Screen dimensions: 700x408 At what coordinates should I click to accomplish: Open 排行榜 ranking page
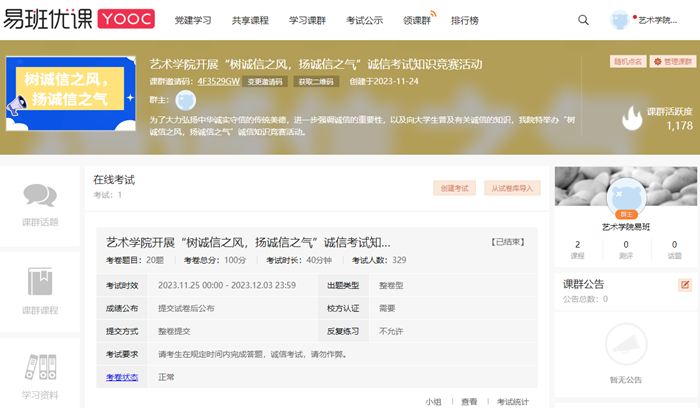tap(464, 20)
